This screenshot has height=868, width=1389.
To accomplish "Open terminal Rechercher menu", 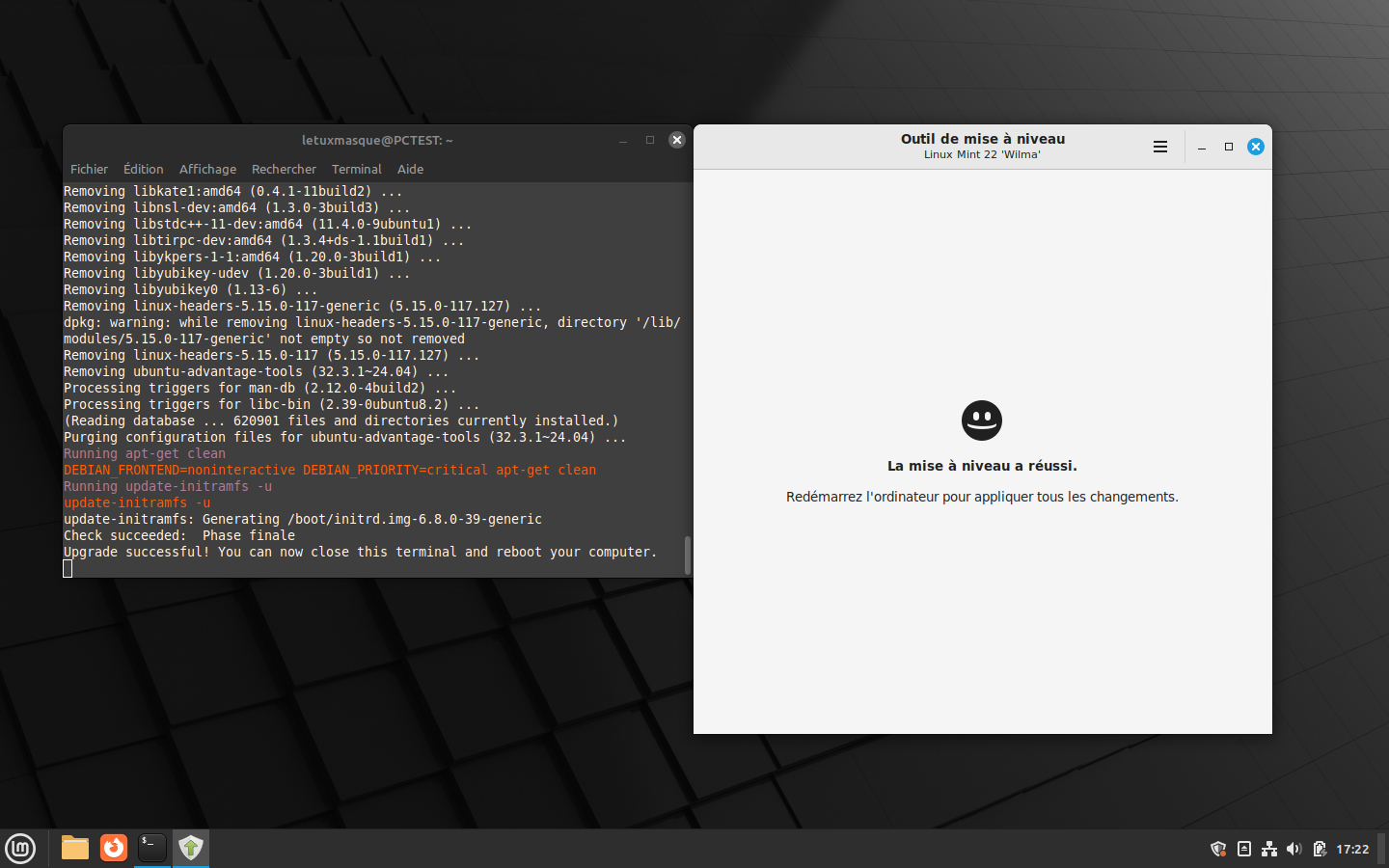I will click(284, 169).
